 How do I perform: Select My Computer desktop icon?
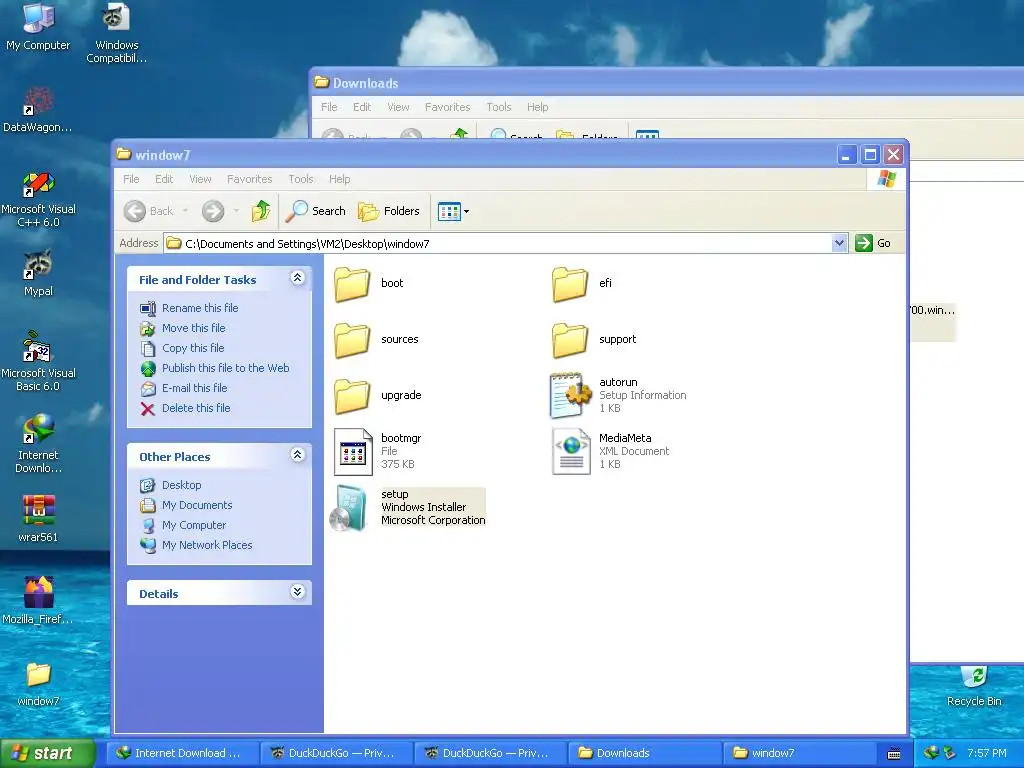tap(38, 27)
